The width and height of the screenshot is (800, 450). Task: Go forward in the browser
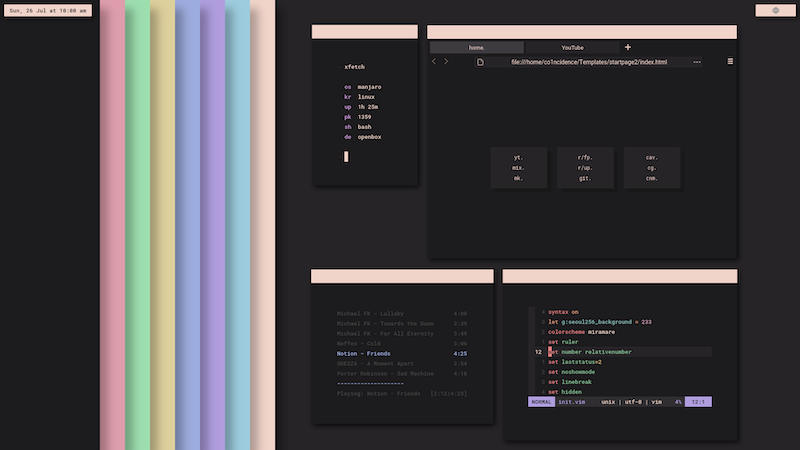point(446,62)
